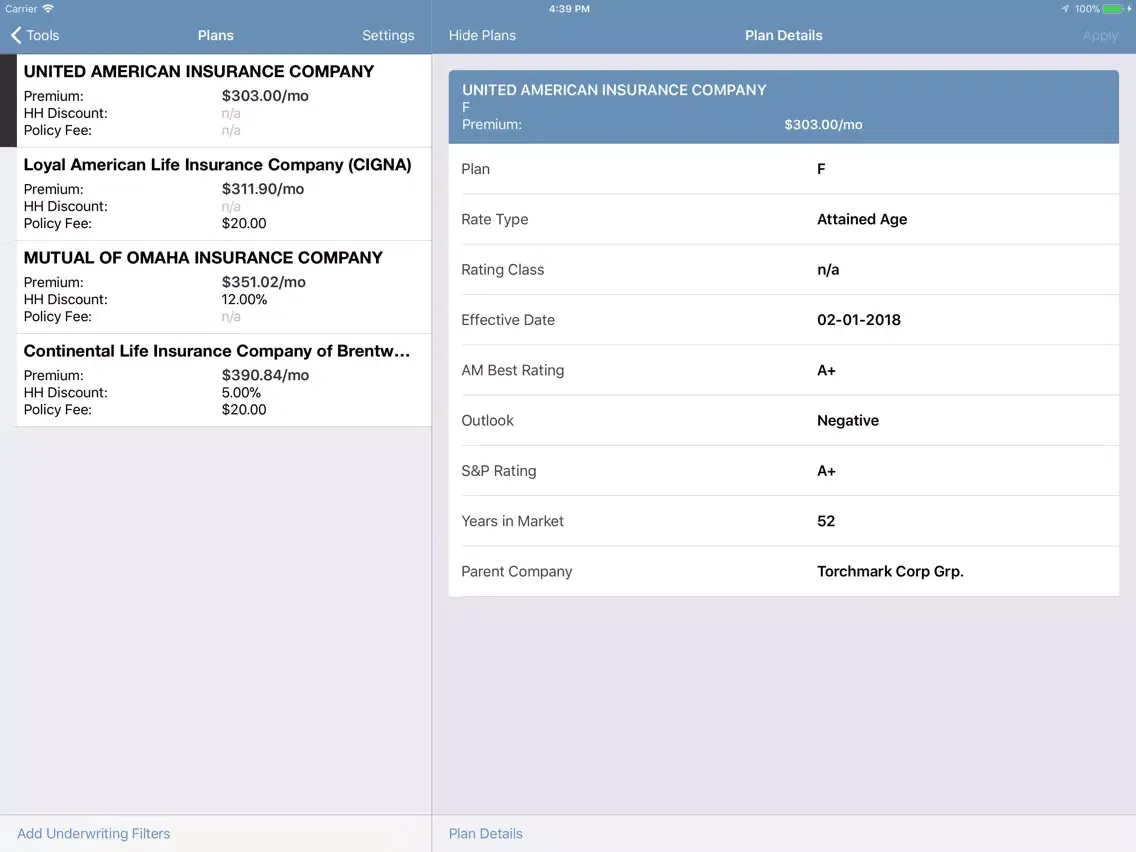Tap the Apply button
This screenshot has width=1136, height=852.
1100,36
